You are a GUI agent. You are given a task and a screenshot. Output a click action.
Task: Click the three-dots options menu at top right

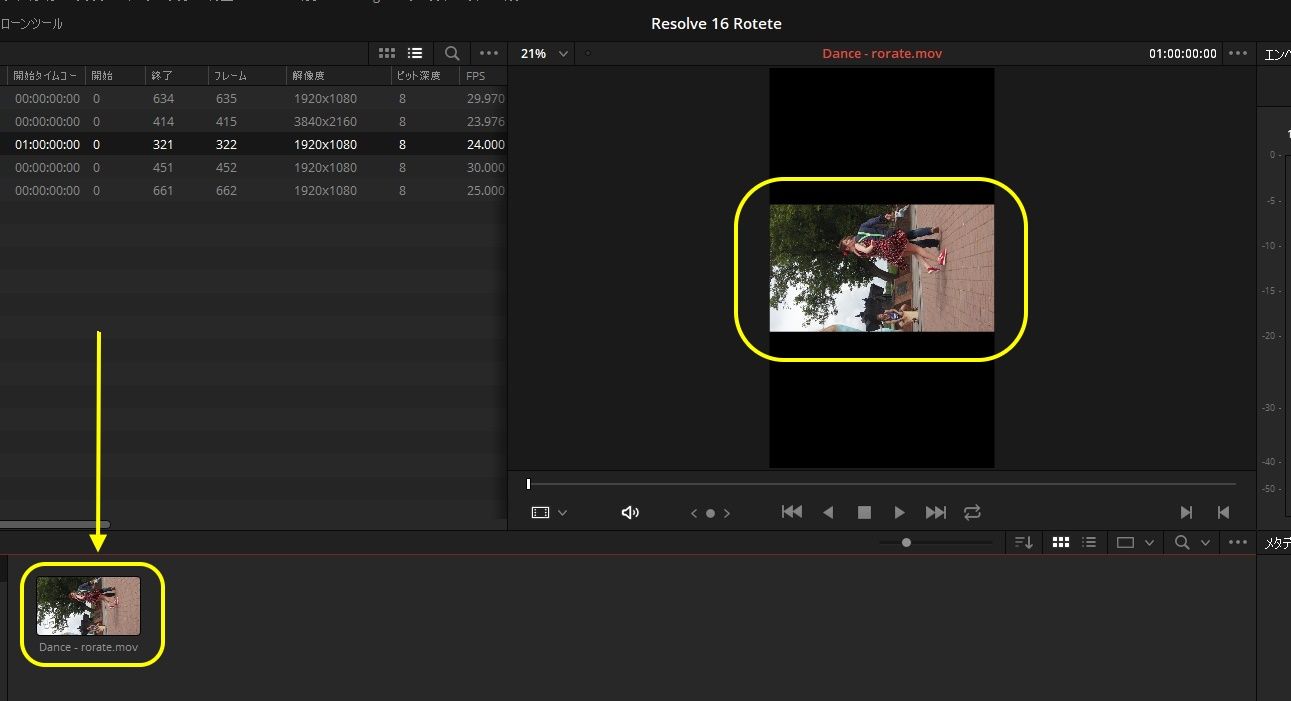1238,53
